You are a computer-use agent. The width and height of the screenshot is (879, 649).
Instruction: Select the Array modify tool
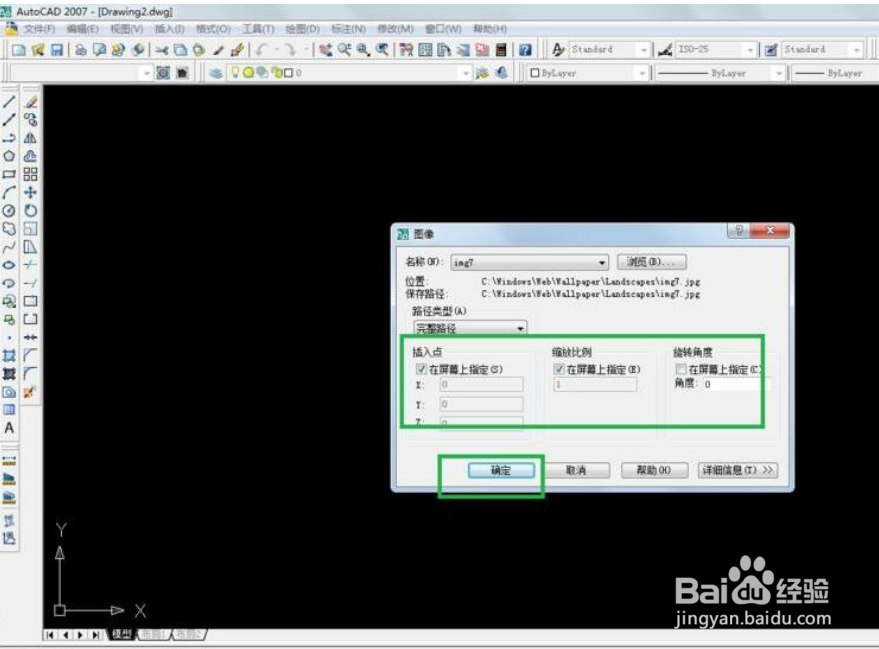[30, 174]
